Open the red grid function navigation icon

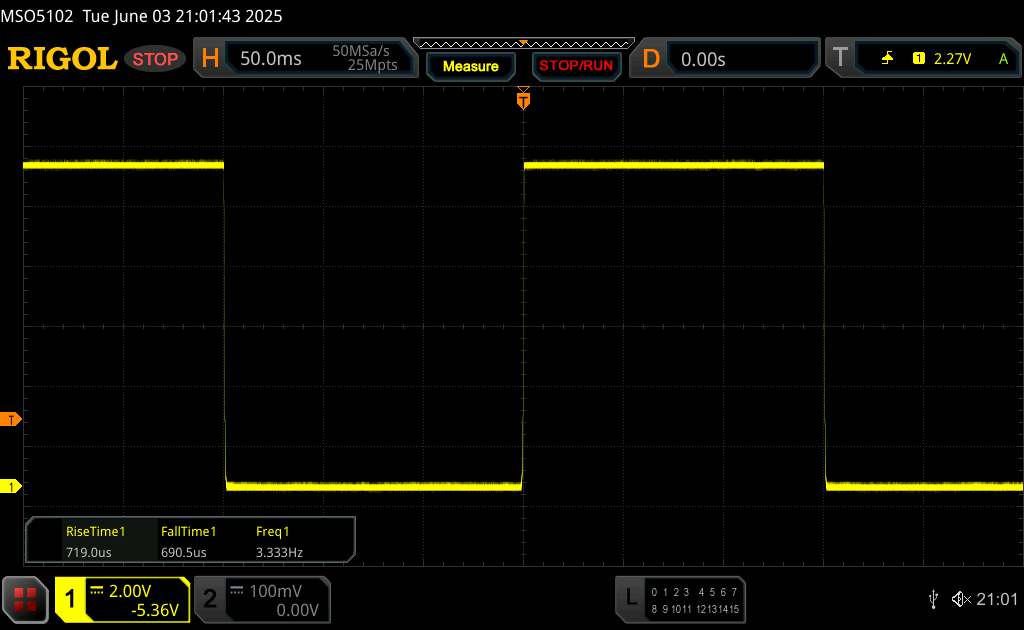(25, 599)
